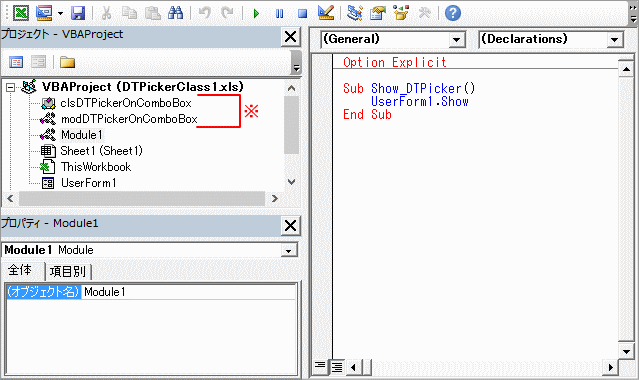639x380 pixels.
Task: Select ThisWorkbook in project tree
Action: coord(96,167)
